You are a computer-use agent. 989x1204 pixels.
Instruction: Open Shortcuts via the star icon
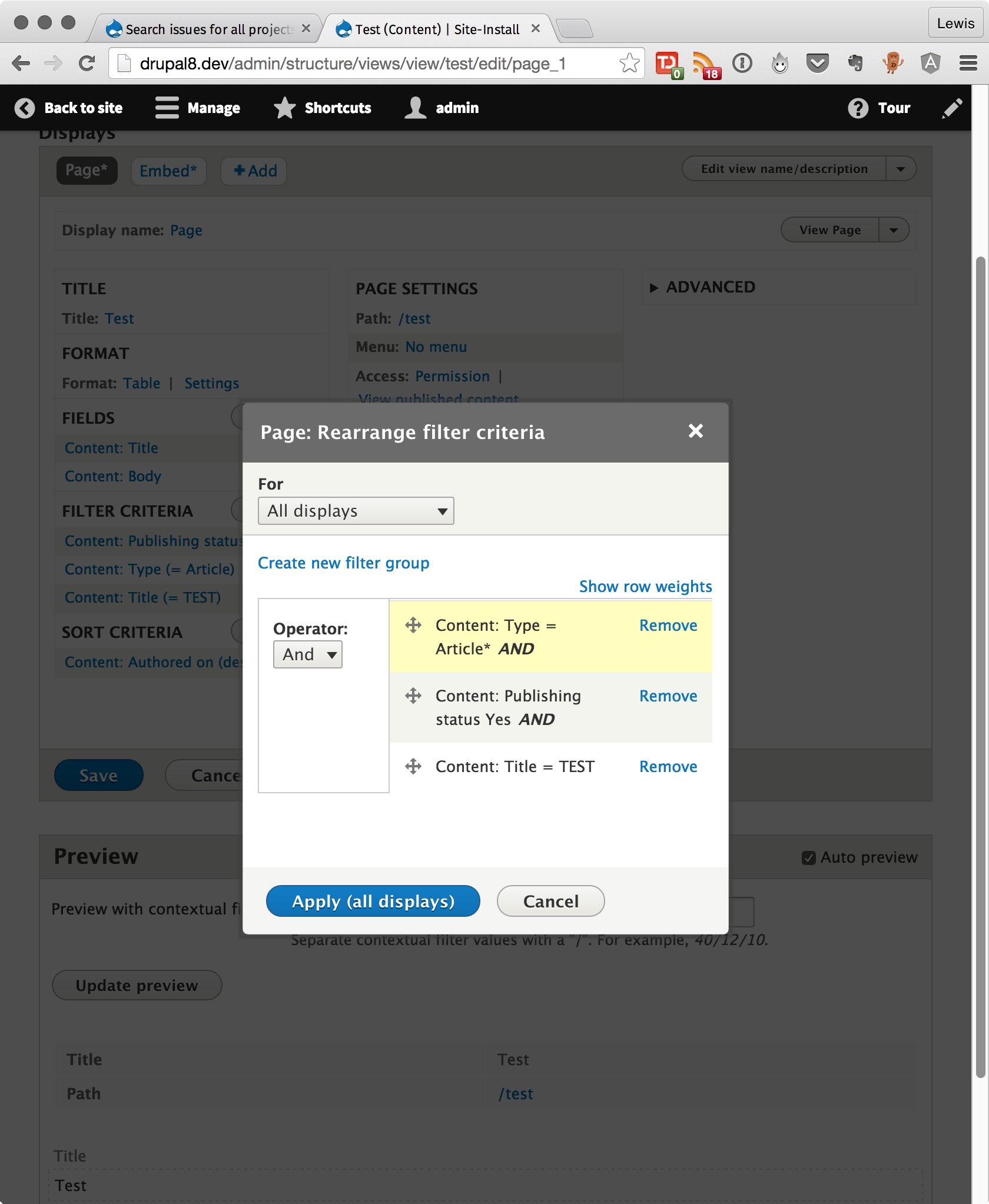pos(286,108)
